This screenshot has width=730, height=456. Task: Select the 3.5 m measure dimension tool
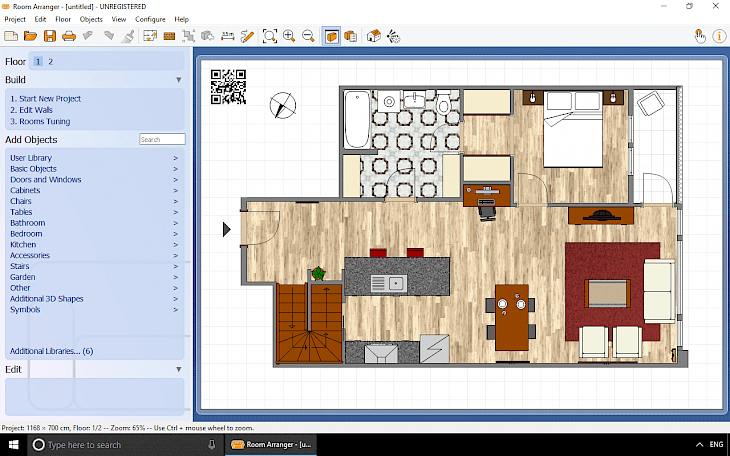[x=228, y=36]
